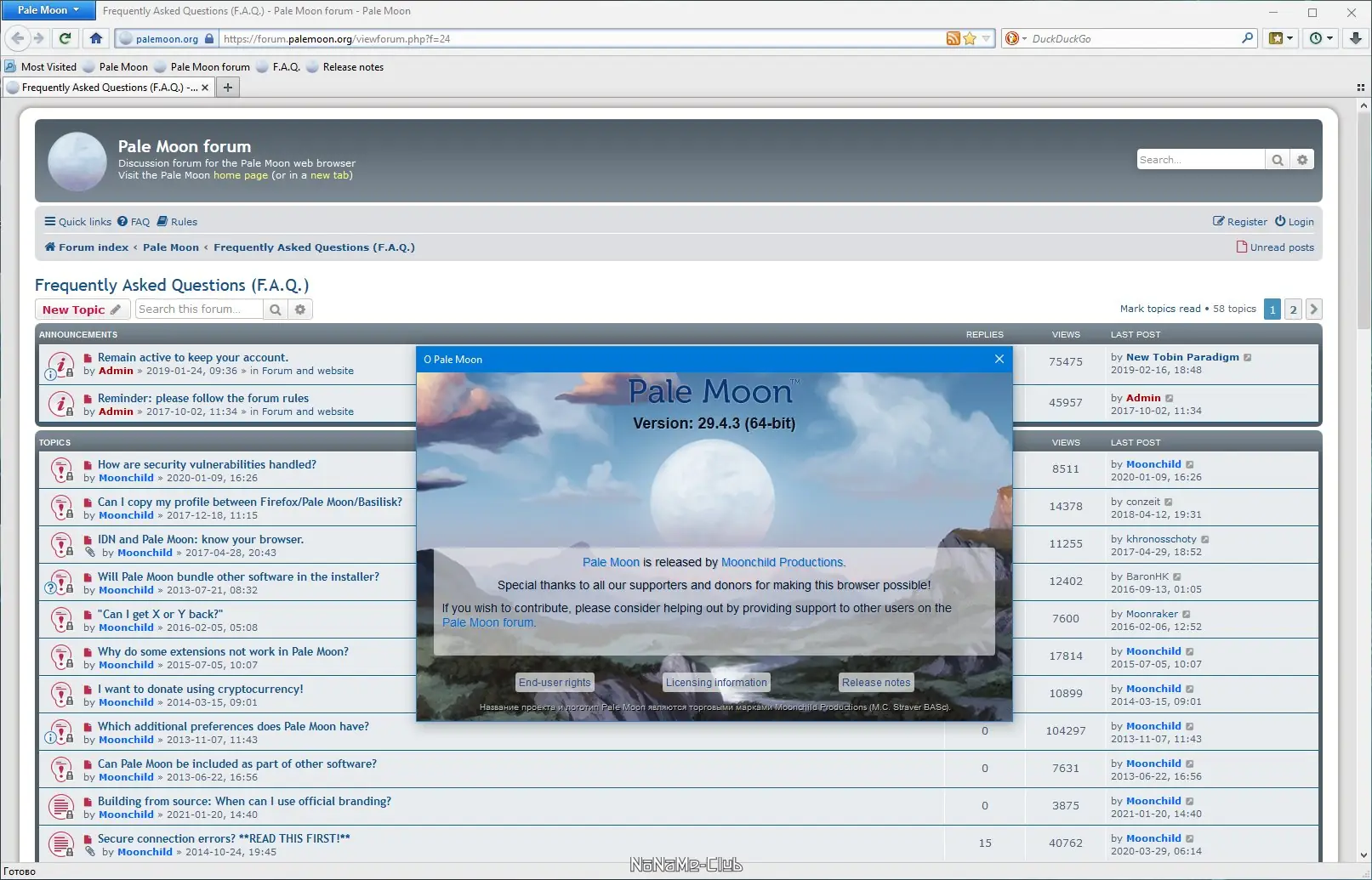Viewport: 1372px width, 880px height.
Task: Open the palemoon.org site identity box
Action: click(167, 38)
